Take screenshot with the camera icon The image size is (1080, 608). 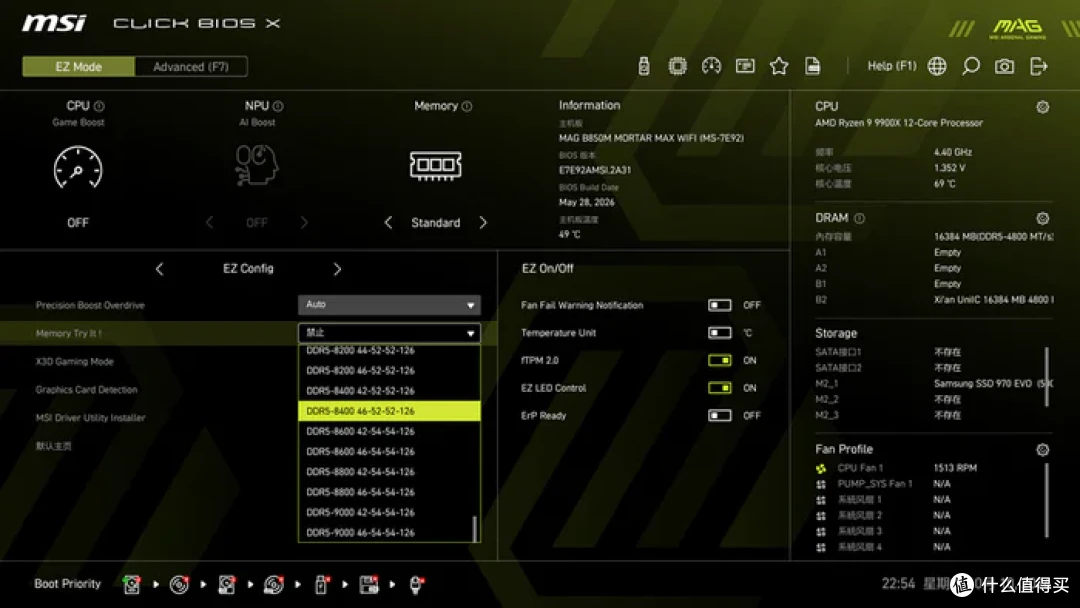coord(1004,66)
